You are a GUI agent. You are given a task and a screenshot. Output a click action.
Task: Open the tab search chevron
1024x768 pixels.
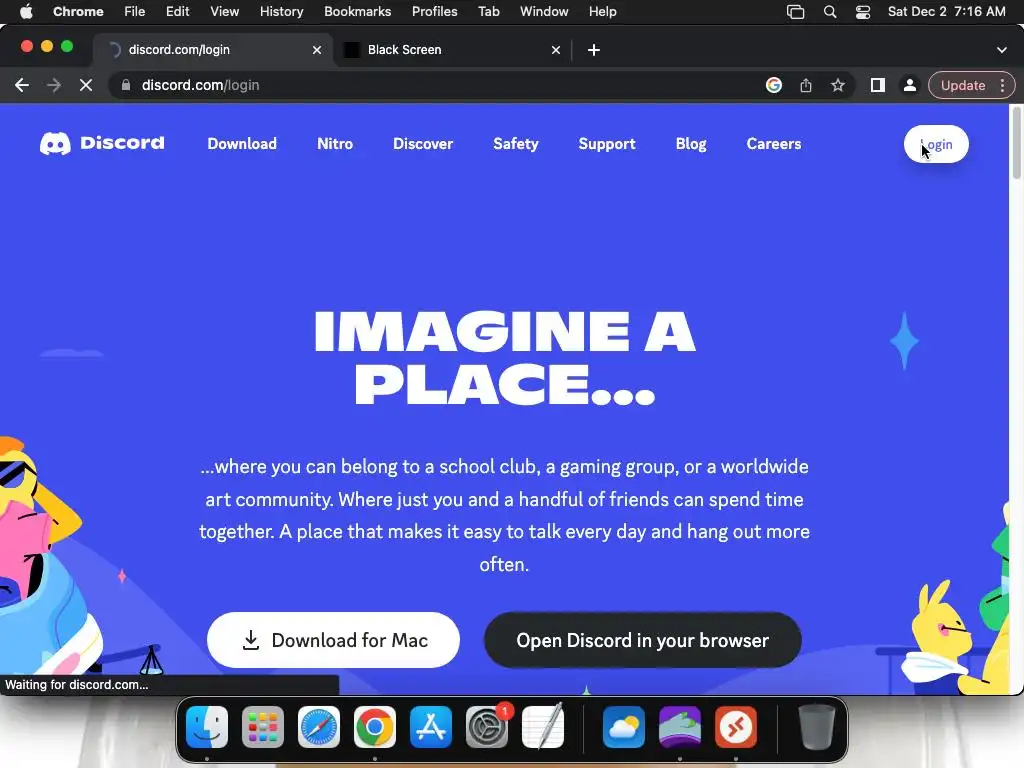point(1002,50)
